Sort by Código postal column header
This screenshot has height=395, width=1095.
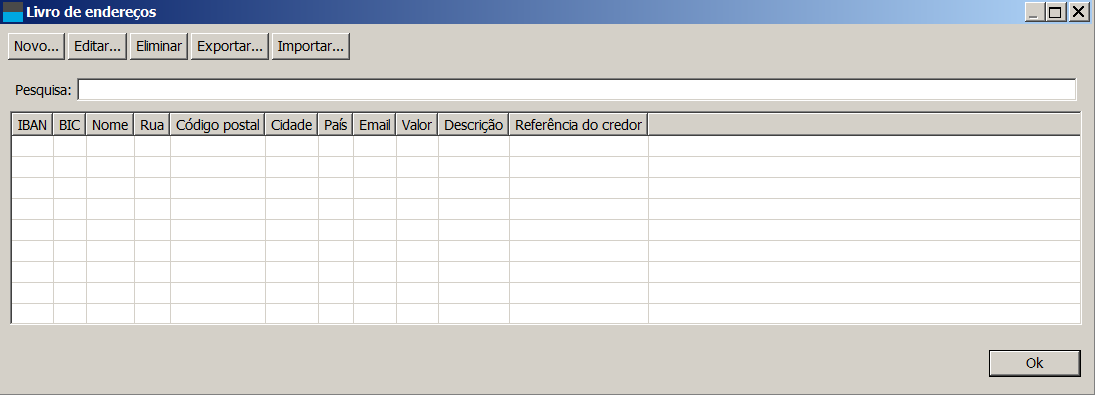click(x=218, y=125)
